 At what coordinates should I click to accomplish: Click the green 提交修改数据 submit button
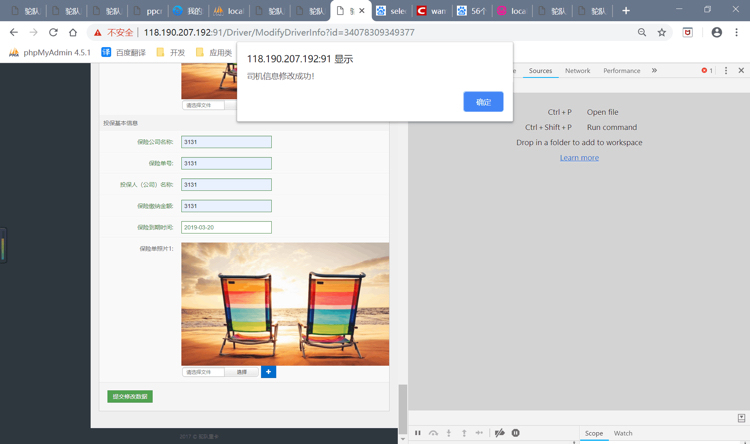(130, 397)
